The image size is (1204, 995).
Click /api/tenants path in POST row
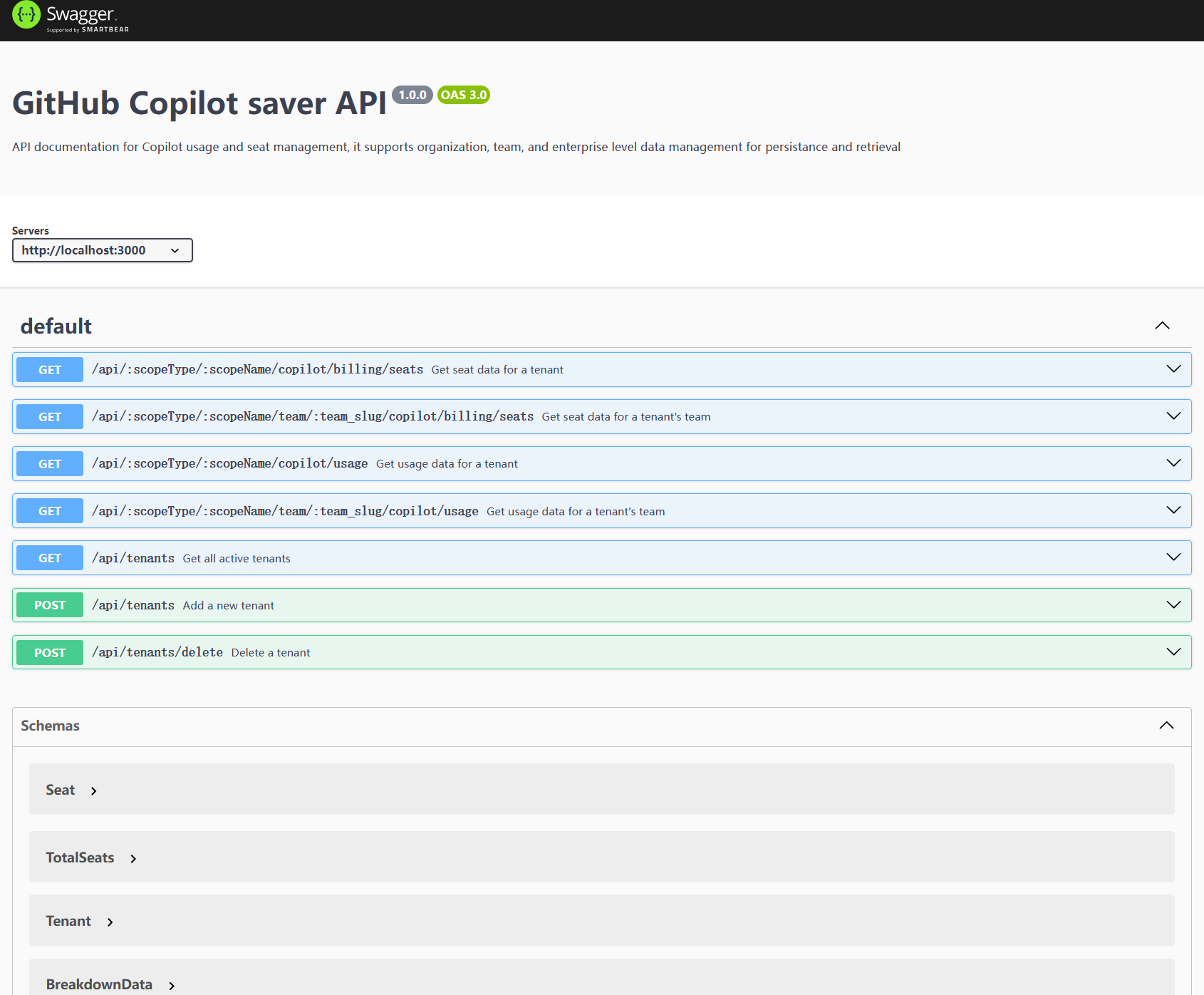pyautogui.click(x=133, y=605)
